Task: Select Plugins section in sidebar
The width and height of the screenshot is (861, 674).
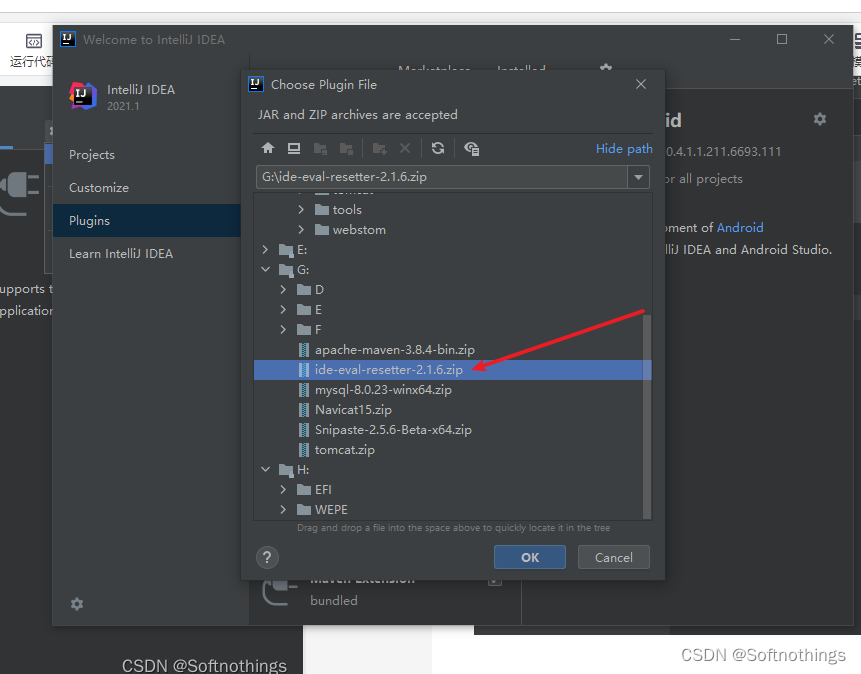Action: tap(147, 221)
